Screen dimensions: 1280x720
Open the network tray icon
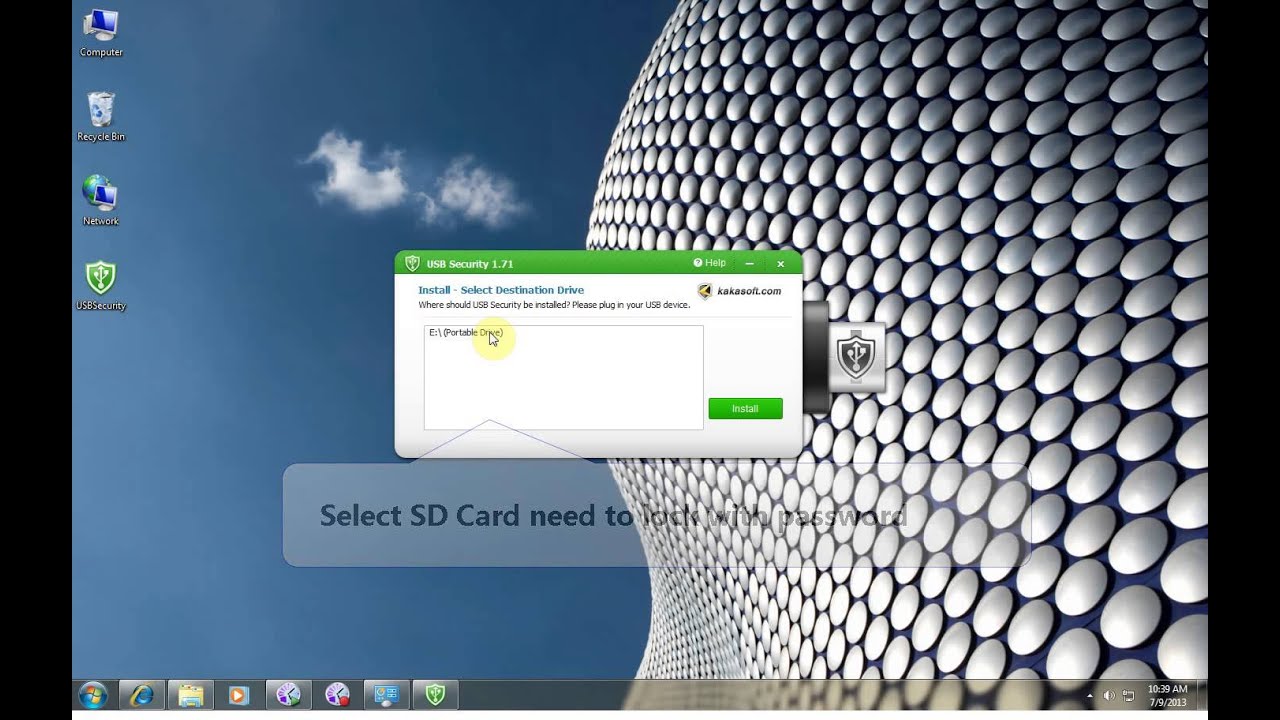point(1128,695)
